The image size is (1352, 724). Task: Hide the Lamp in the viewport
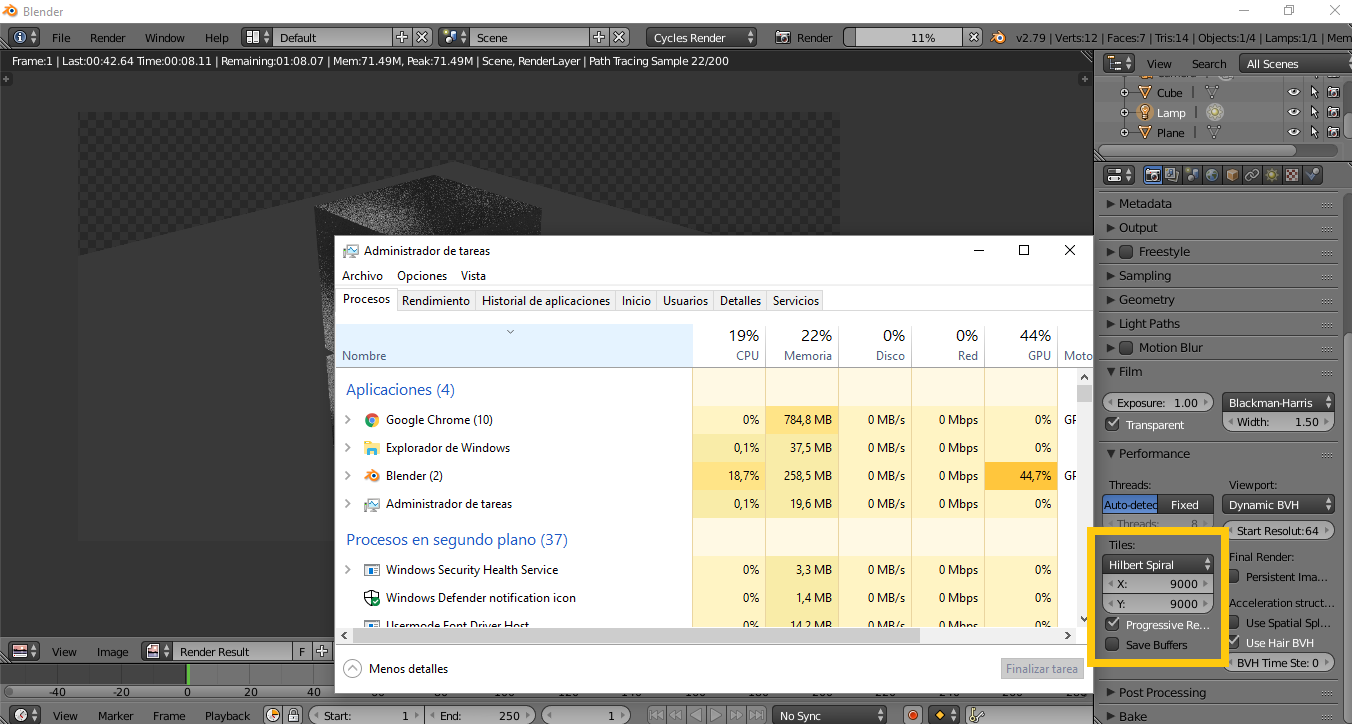pos(1294,112)
